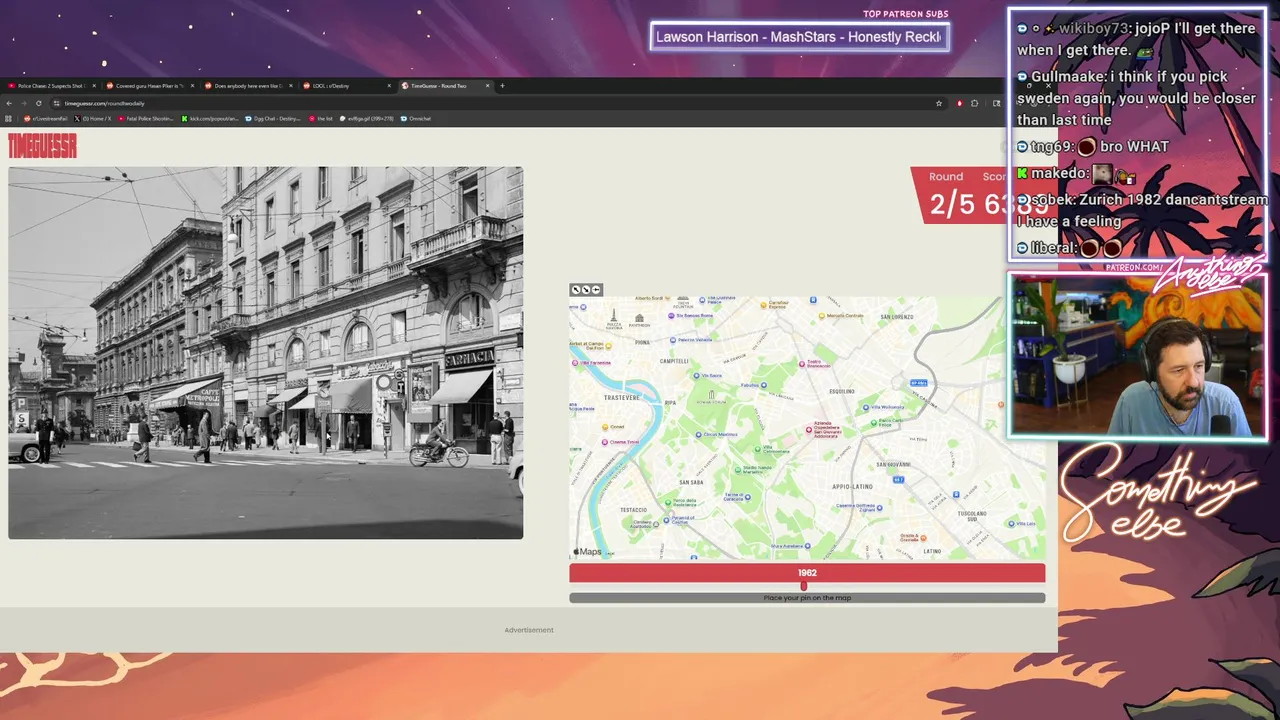The width and height of the screenshot is (1280, 720).
Task: Open the gif (299×278) bookmark
Action: pos(367,118)
